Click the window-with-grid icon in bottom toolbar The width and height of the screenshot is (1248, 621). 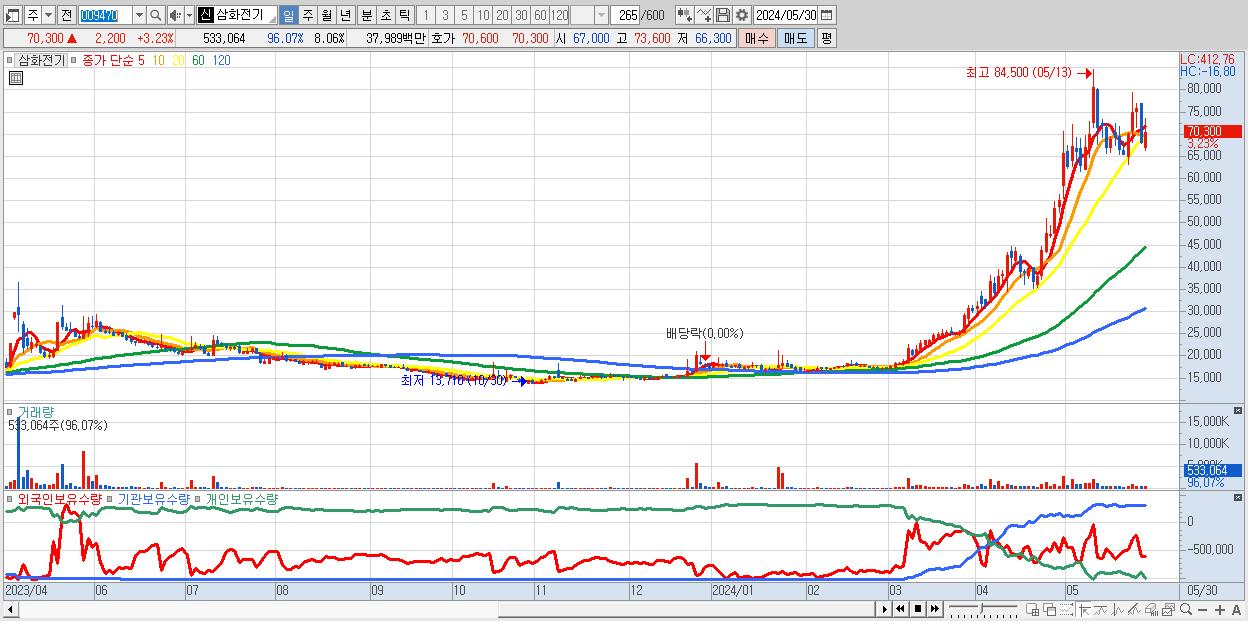[1033, 609]
